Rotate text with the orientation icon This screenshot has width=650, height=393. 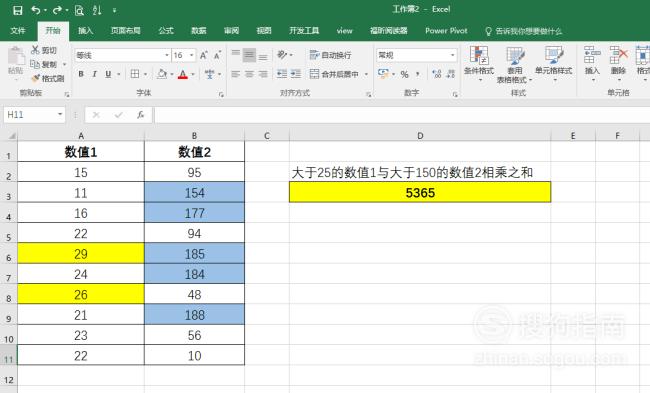(282, 55)
